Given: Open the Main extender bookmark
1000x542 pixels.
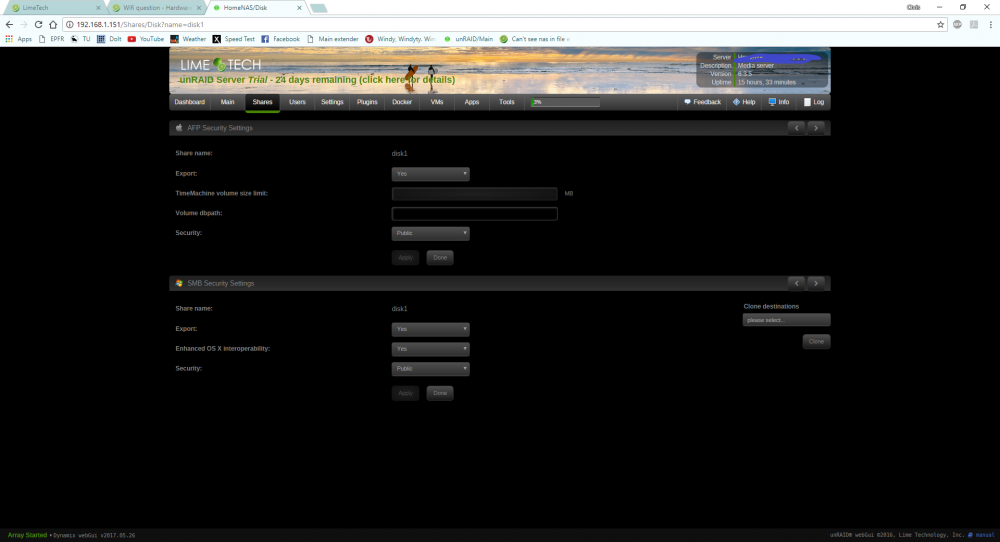Looking at the screenshot, I should [332, 39].
